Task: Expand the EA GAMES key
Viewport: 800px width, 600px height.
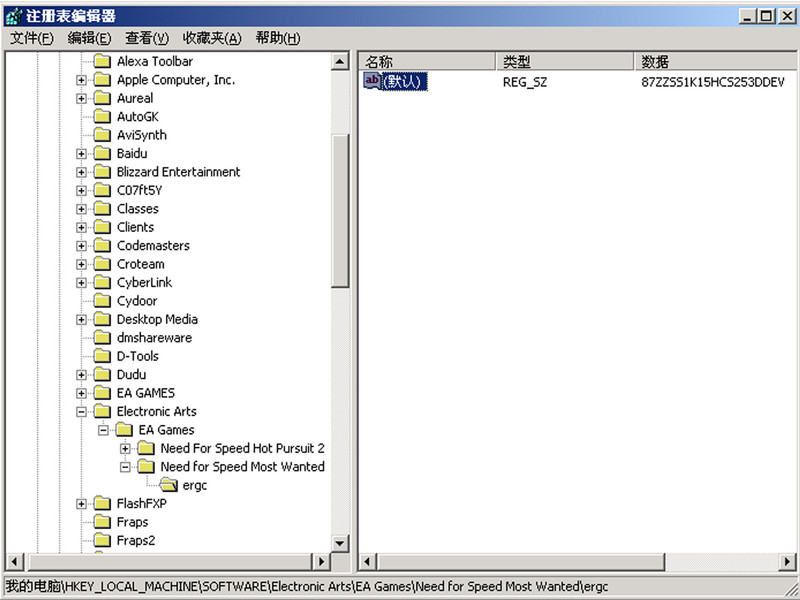Action: (x=81, y=393)
